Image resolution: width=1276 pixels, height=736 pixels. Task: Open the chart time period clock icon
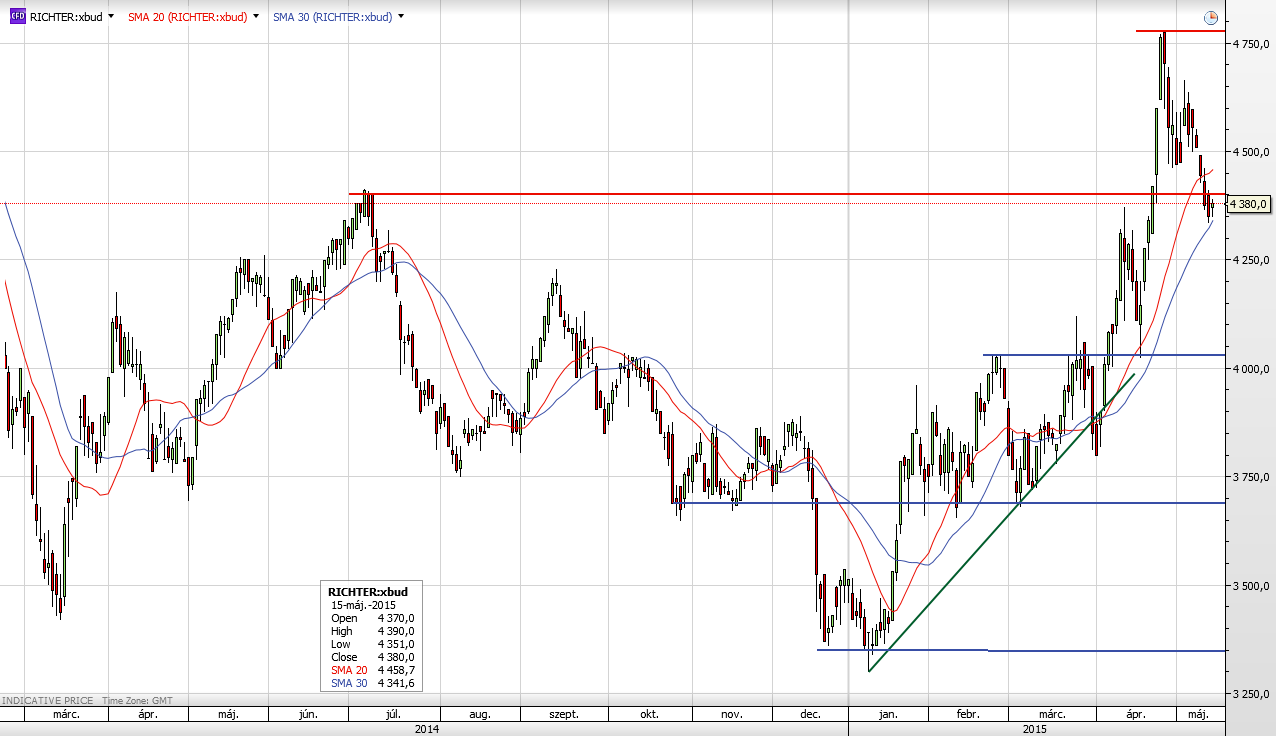tap(1211, 18)
